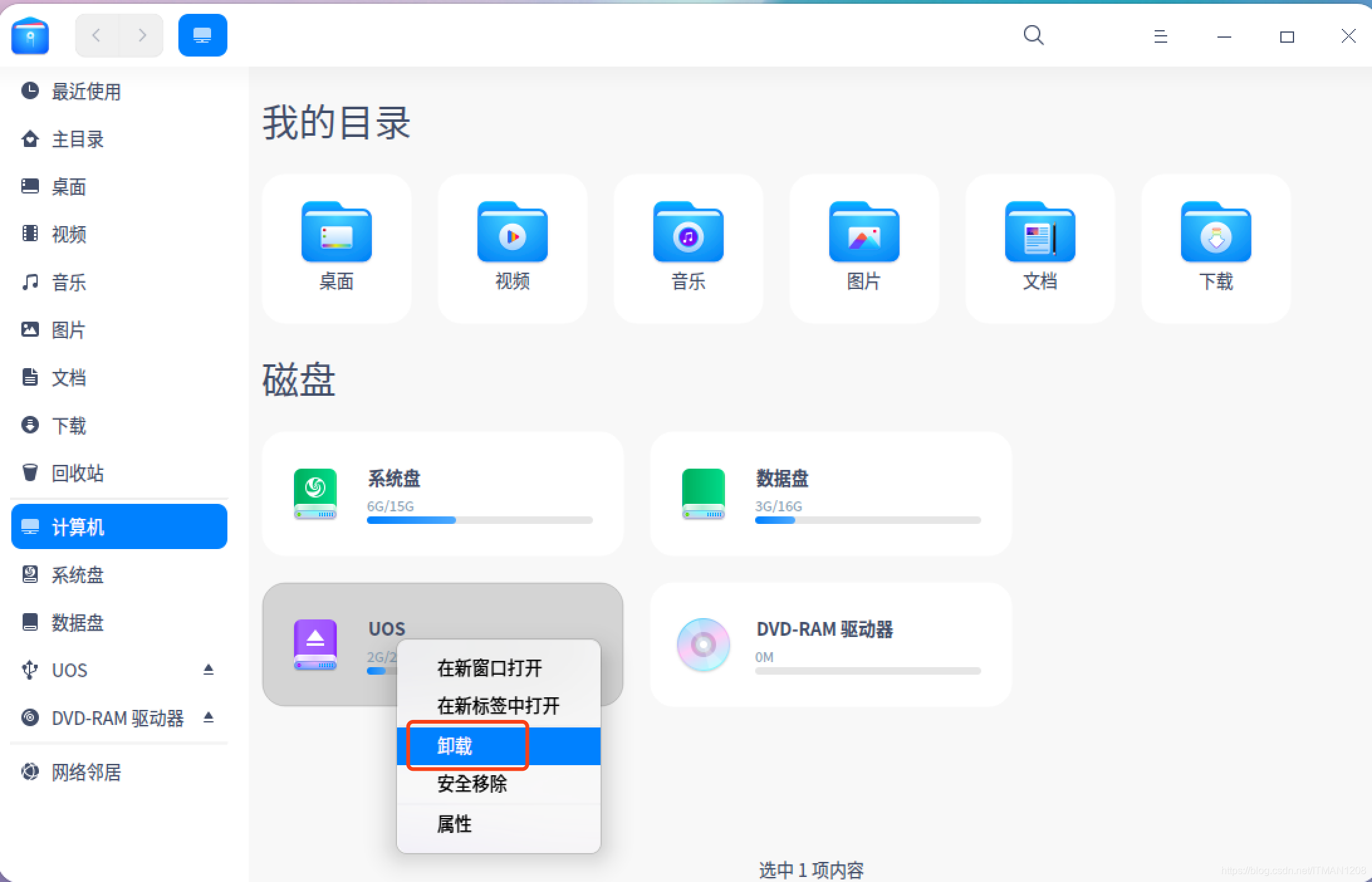Choose Open in new window

coord(489,668)
